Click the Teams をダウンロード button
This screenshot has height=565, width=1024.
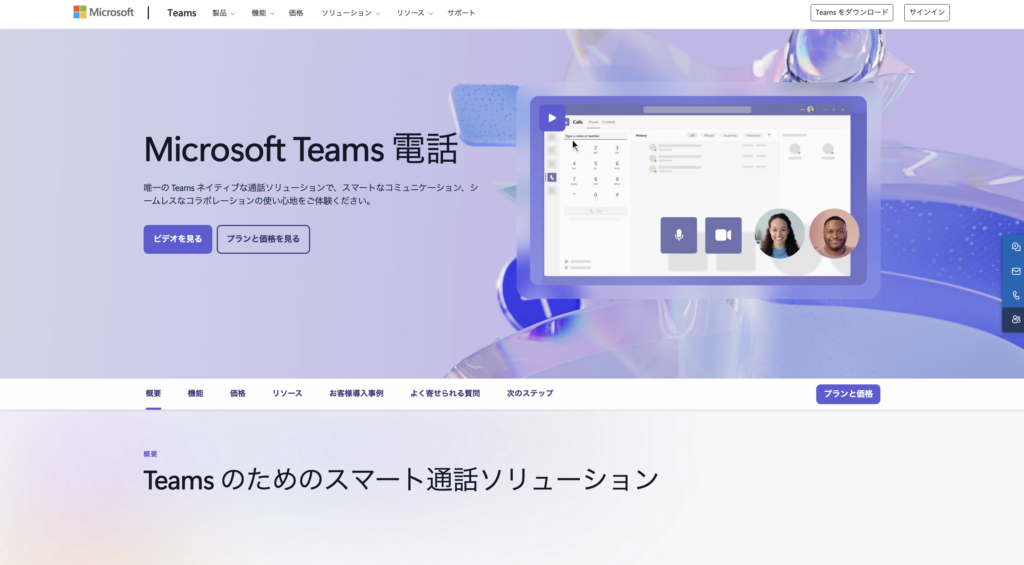click(x=852, y=12)
